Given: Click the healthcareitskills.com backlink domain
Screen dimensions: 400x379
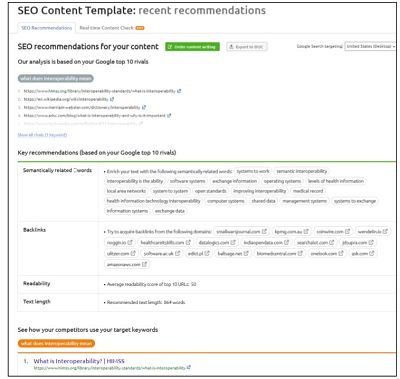Looking at the screenshot, I should tap(162, 242).
